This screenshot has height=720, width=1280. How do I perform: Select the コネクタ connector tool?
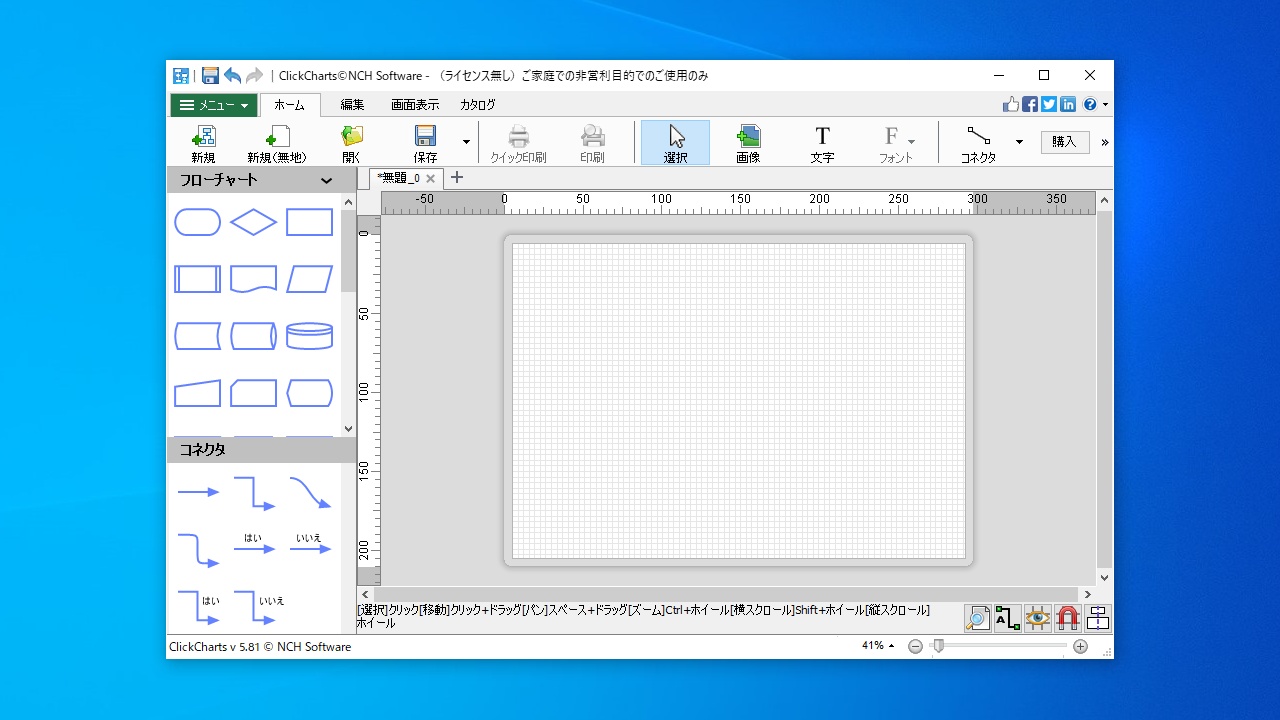pyautogui.click(x=978, y=143)
